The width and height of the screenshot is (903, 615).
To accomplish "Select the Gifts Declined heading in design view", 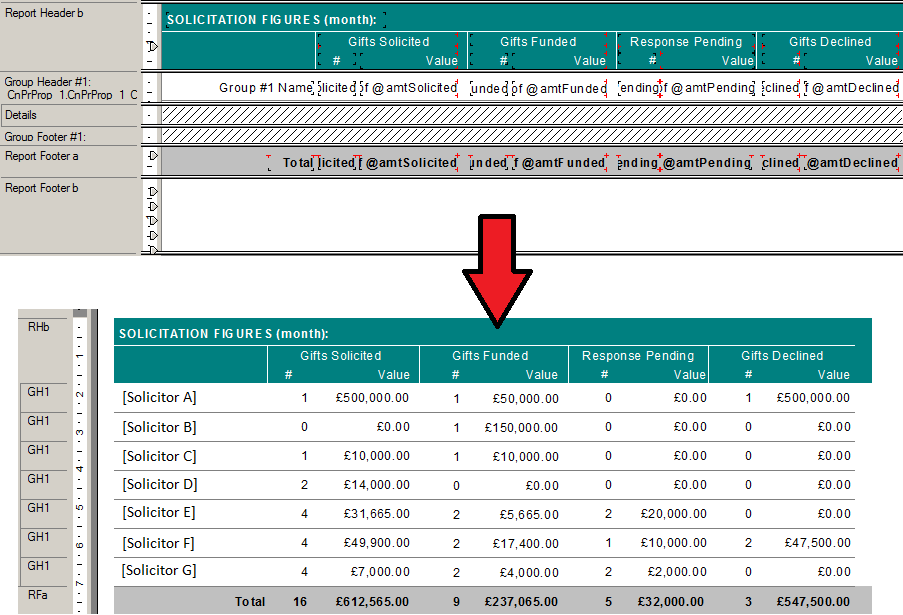I will pos(830,41).
